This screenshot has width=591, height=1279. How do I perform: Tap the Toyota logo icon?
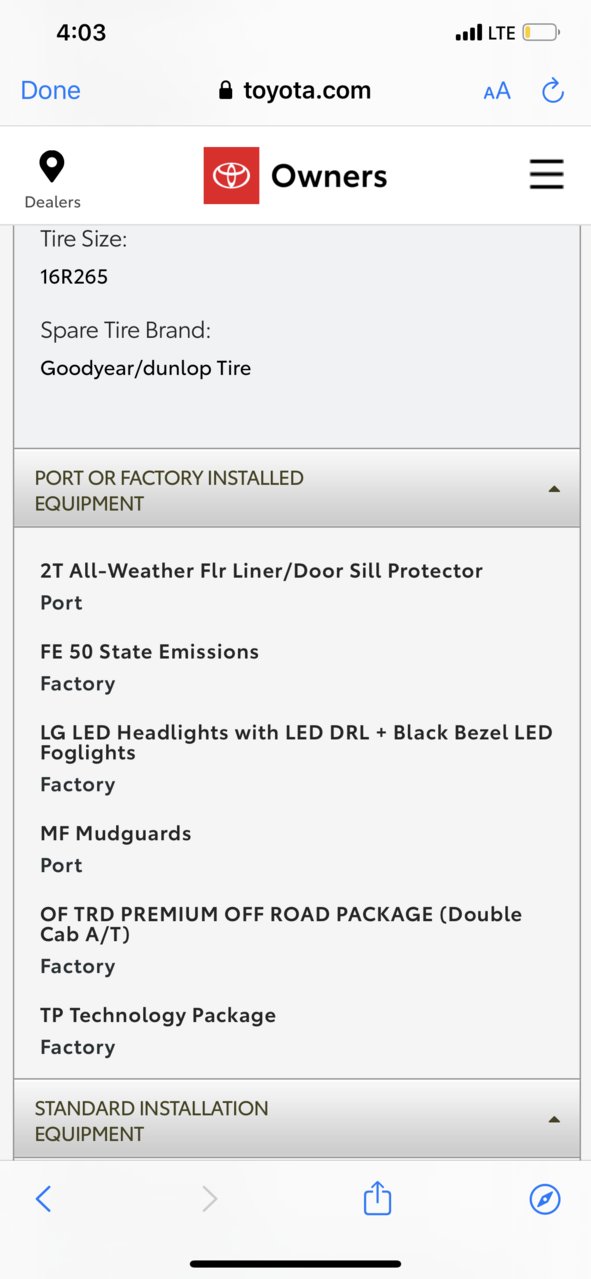point(231,176)
